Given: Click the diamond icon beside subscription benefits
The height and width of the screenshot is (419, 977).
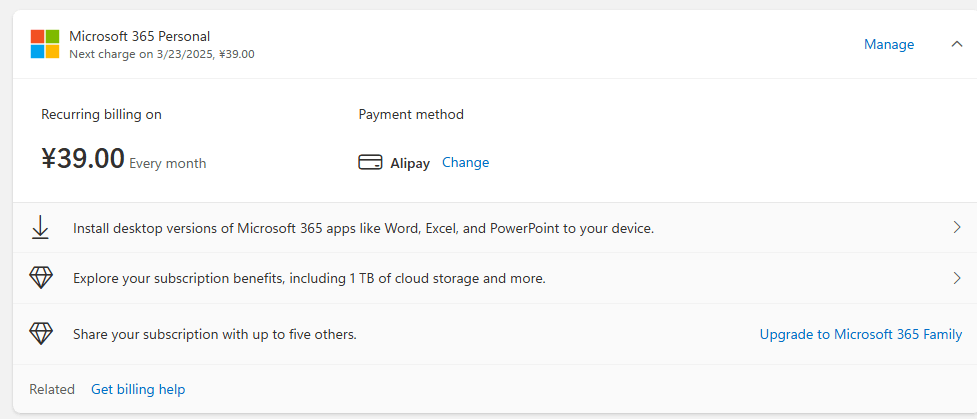Looking at the screenshot, I should [x=41, y=277].
